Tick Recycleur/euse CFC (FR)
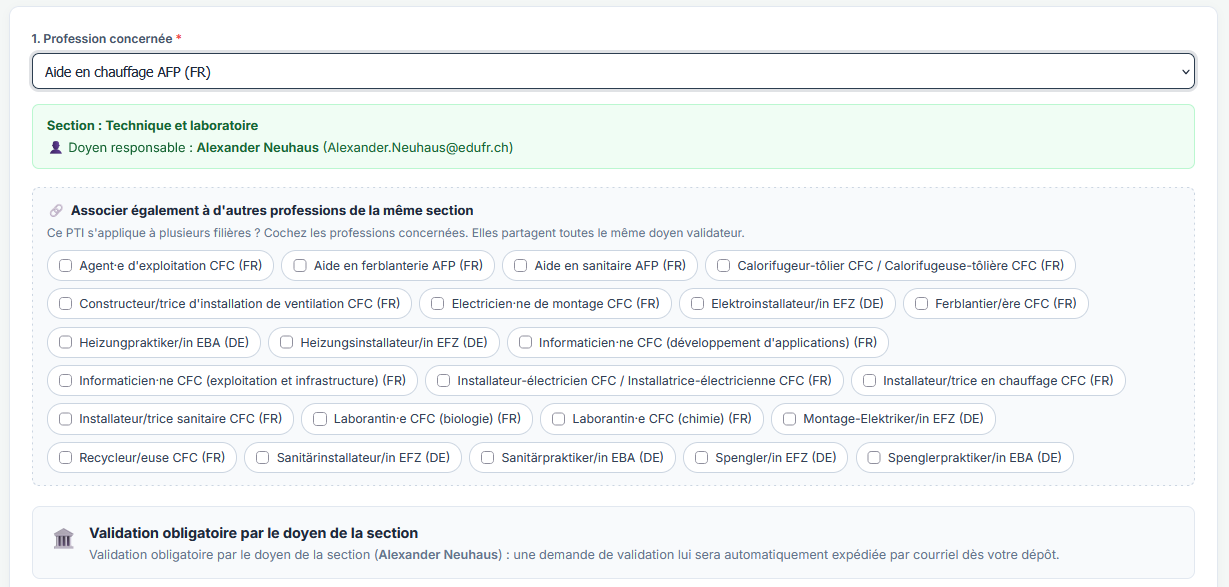 [x=66, y=458]
